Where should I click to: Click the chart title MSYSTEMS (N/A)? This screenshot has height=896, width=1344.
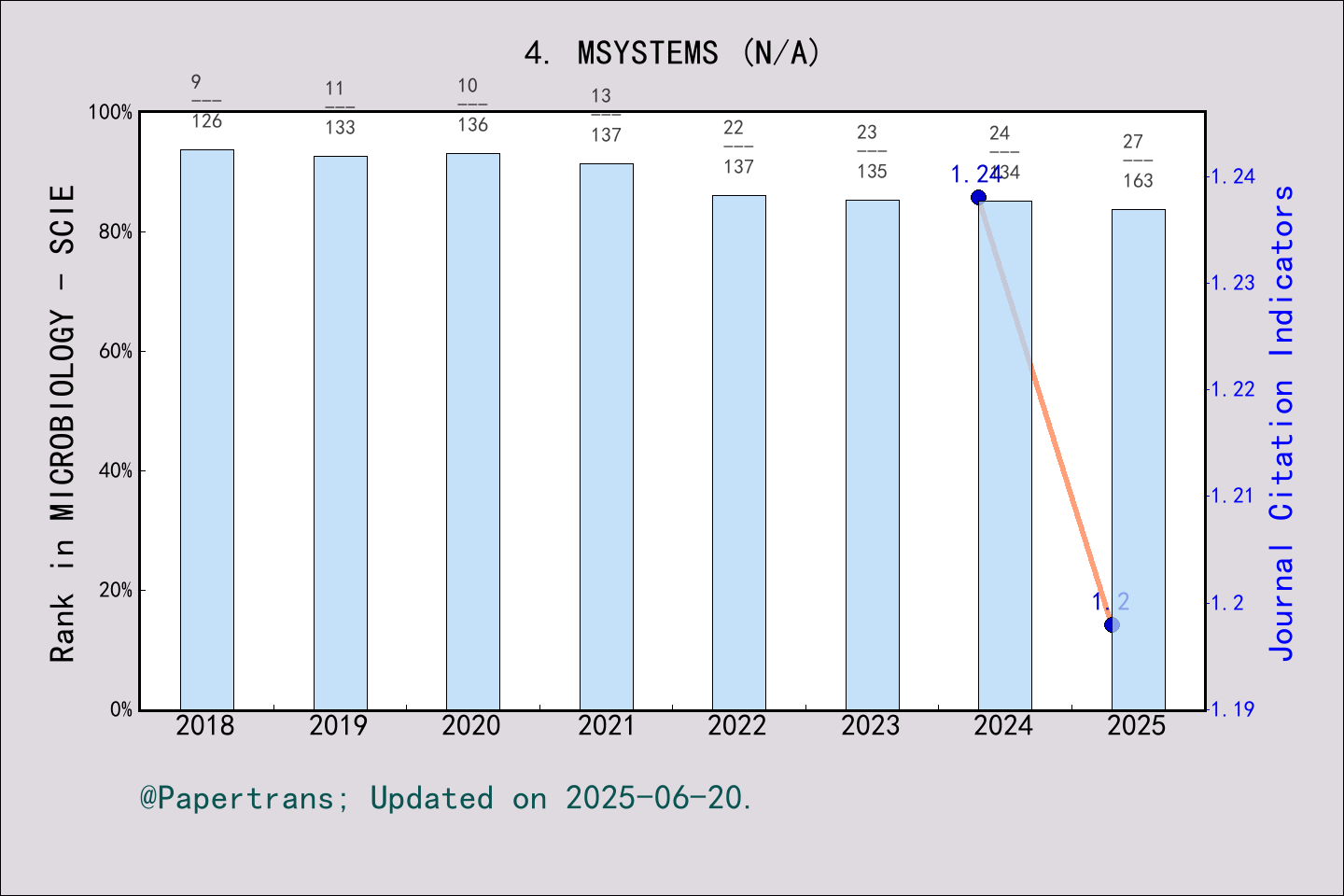pos(670,55)
